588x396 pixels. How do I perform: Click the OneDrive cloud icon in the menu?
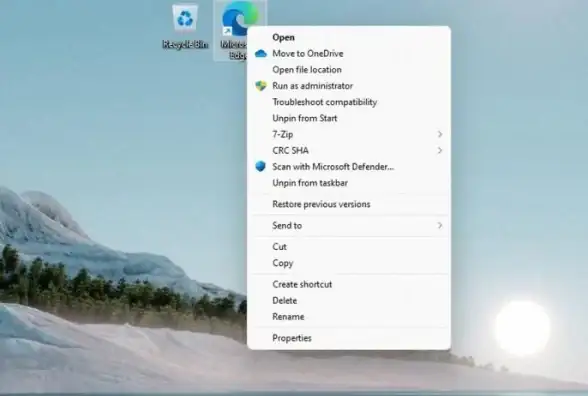pyautogui.click(x=261, y=54)
